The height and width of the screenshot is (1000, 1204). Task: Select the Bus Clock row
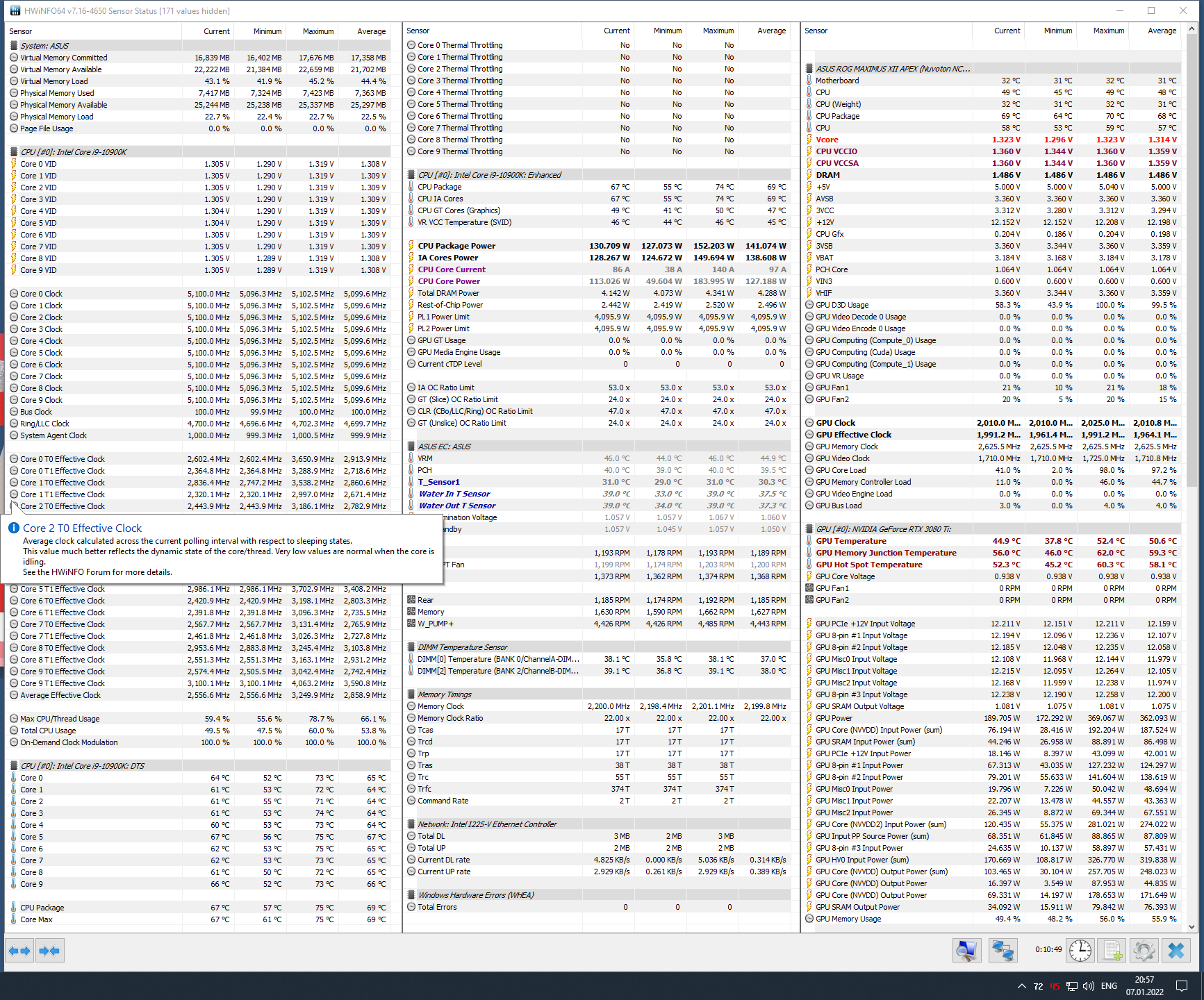pos(200,412)
